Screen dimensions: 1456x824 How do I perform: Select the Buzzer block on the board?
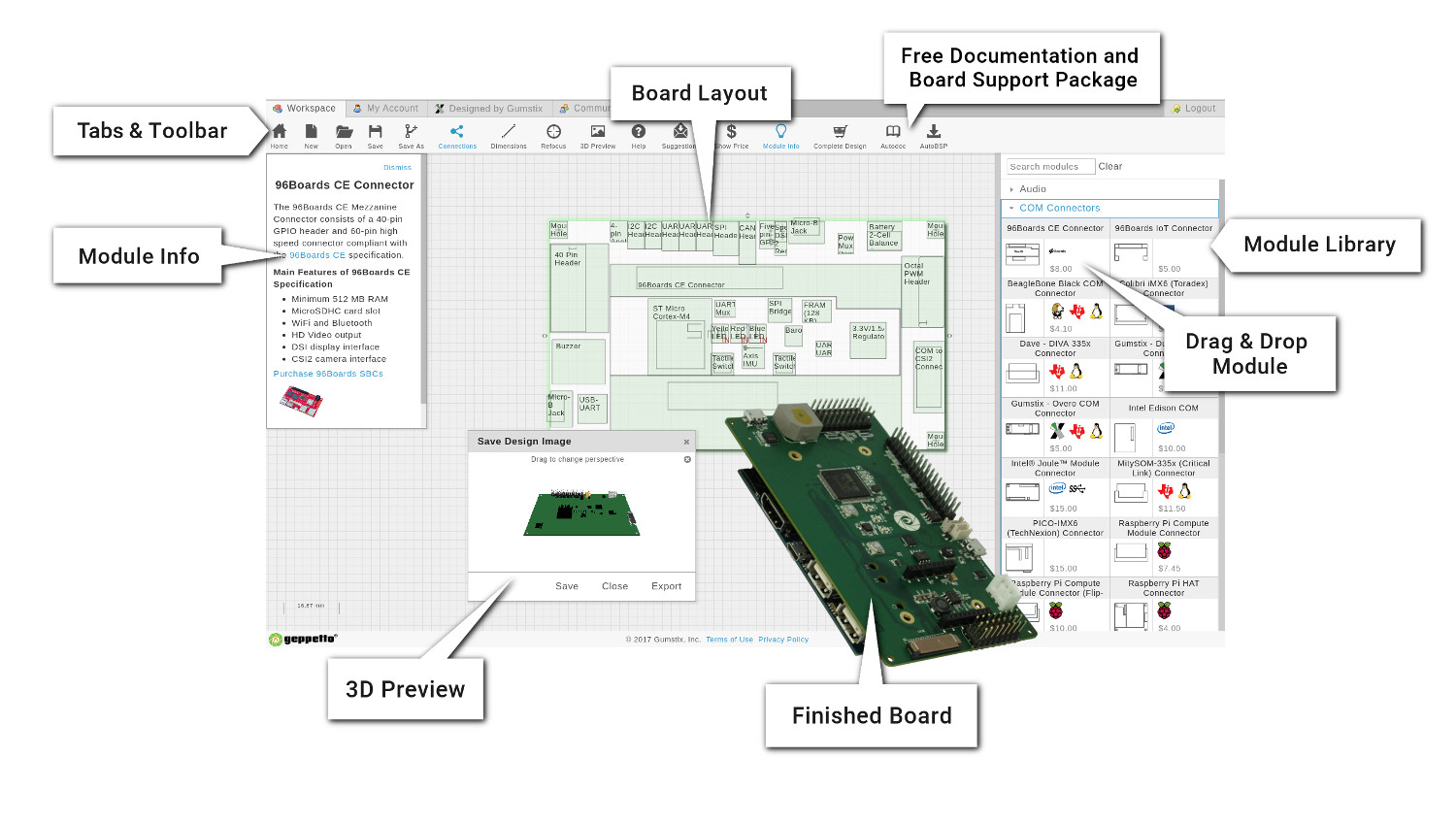pos(579,362)
